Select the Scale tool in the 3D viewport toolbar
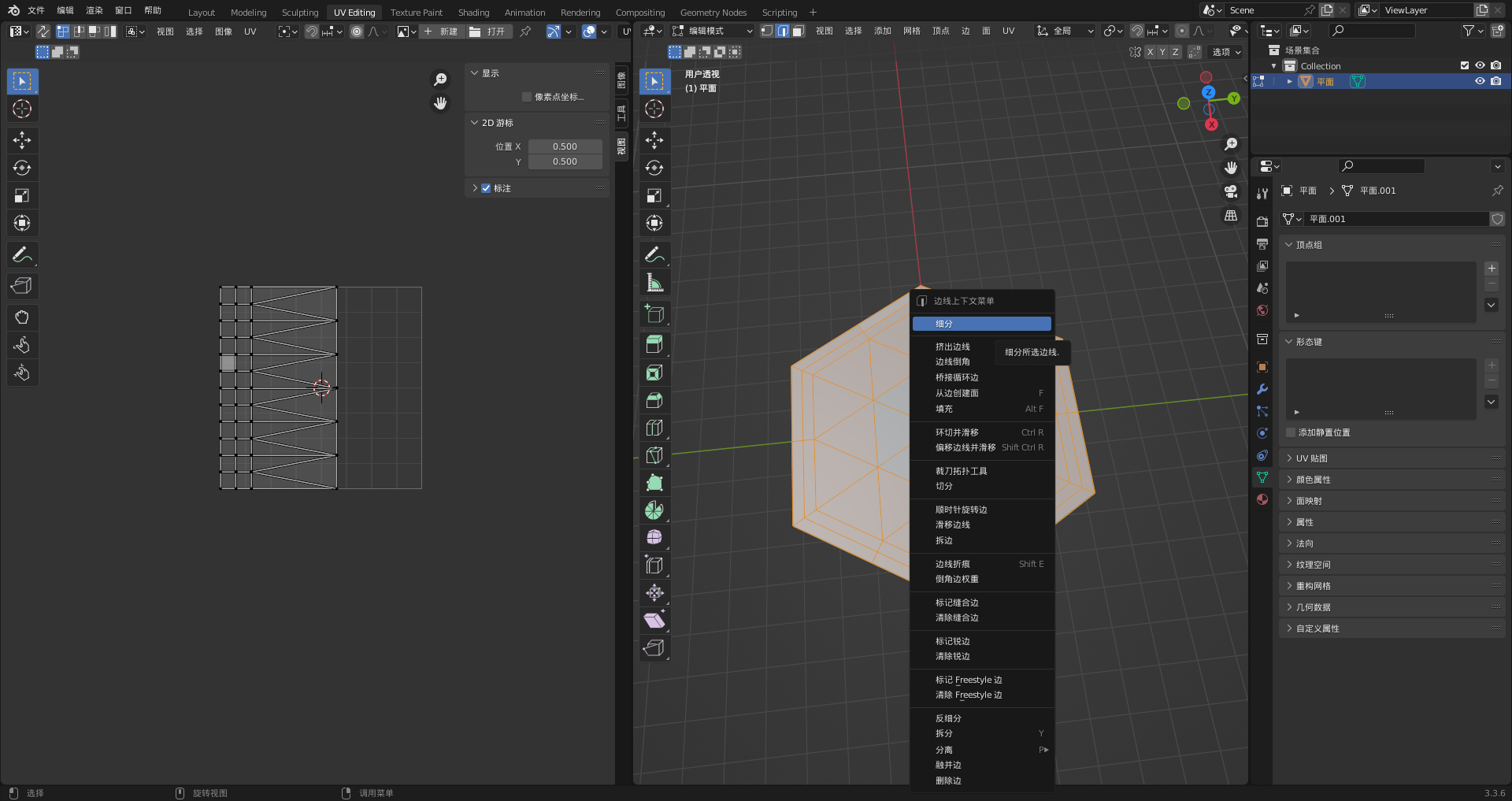Screen dimensions: 1512x801 click(654, 195)
